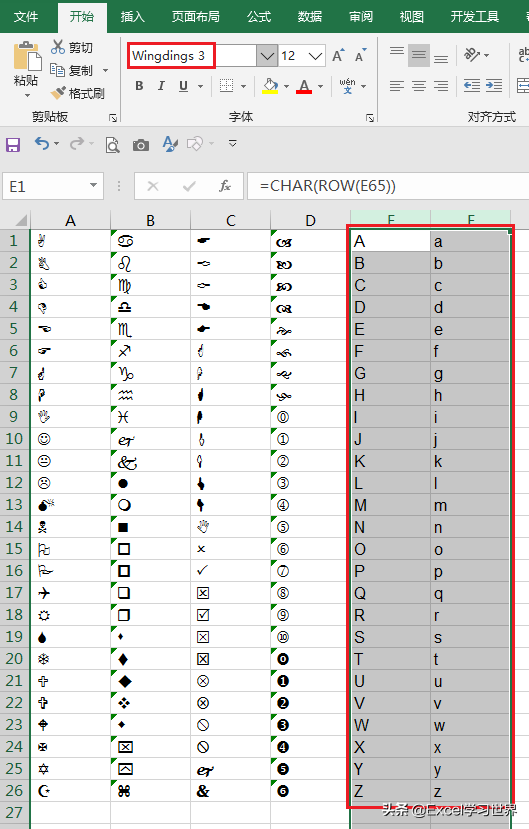The image size is (529, 829).
Task: Click the Redo arrow
Action: click(77, 143)
